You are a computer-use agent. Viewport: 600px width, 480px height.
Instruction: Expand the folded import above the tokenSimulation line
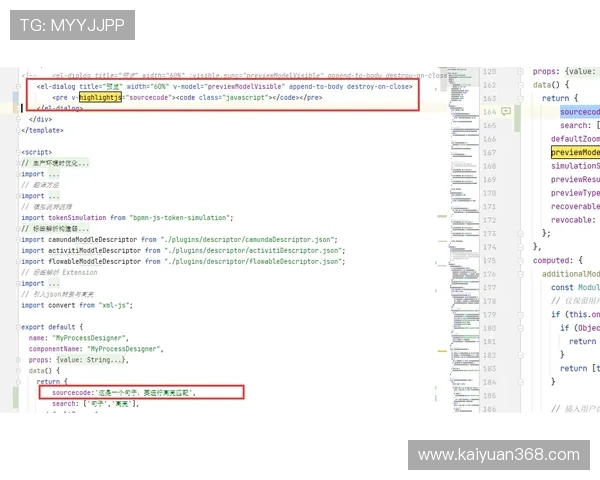pyautogui.click(x=52, y=195)
